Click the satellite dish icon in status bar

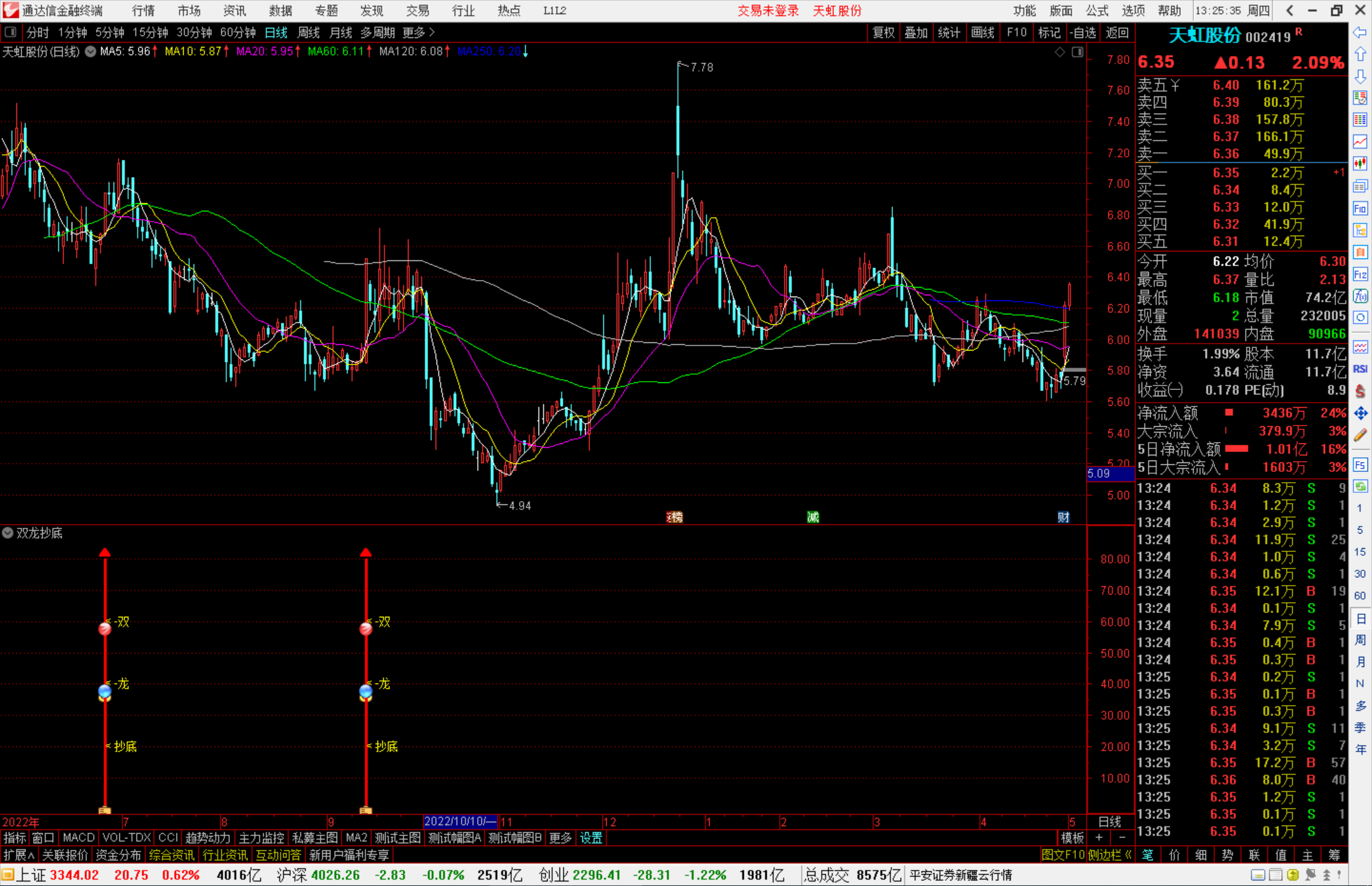coord(1310,875)
